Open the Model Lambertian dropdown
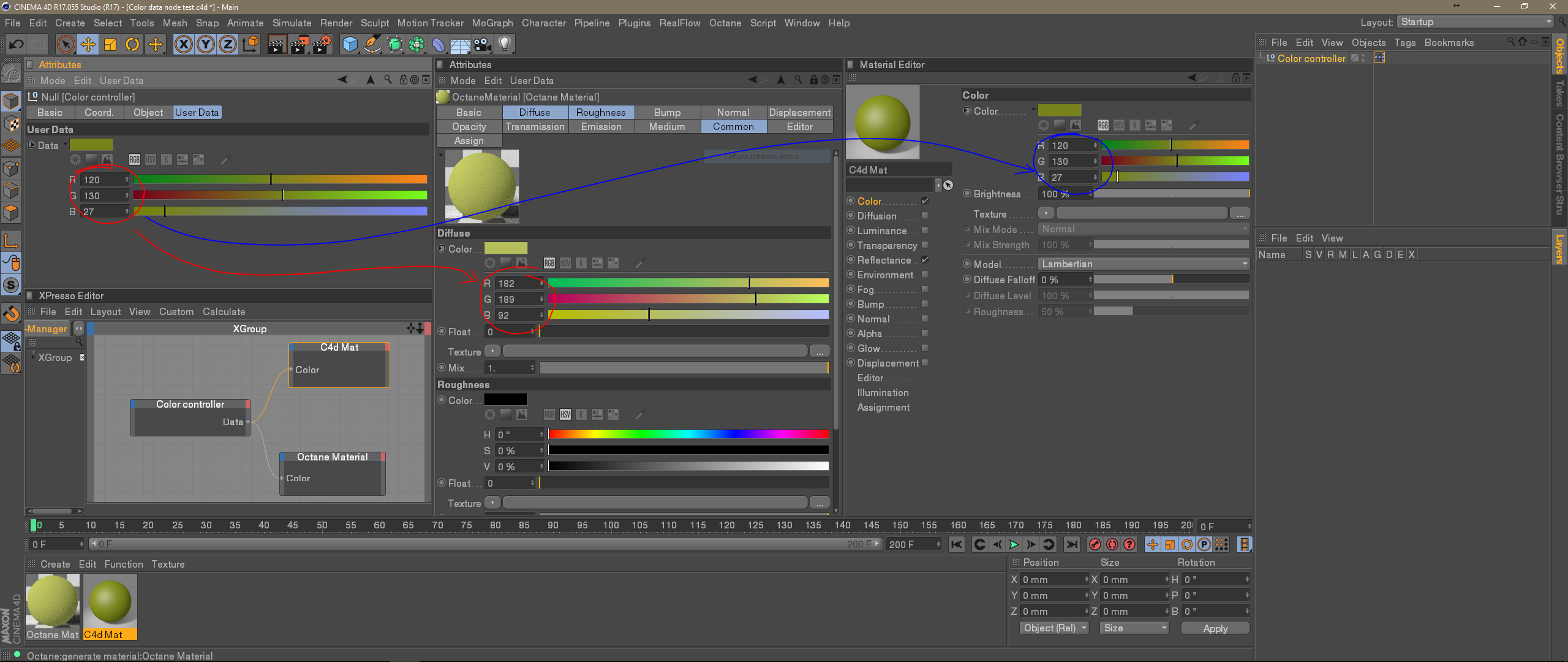Screen dimensions: 1568x662 1143,264
